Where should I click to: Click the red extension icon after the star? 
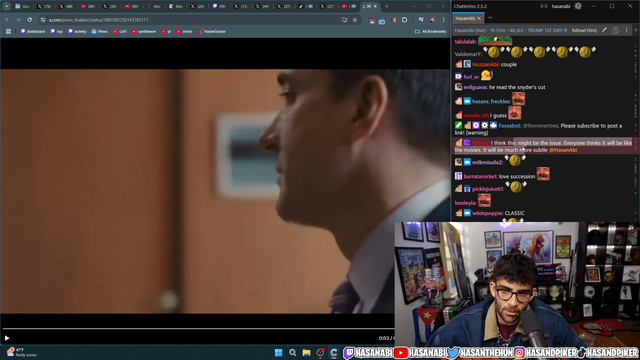pyautogui.click(x=371, y=20)
